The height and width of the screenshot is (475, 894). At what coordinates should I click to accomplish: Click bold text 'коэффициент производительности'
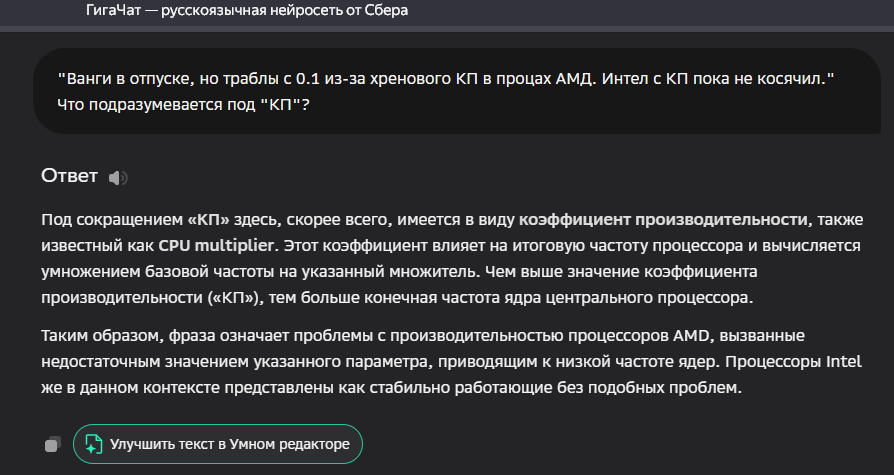(663, 219)
